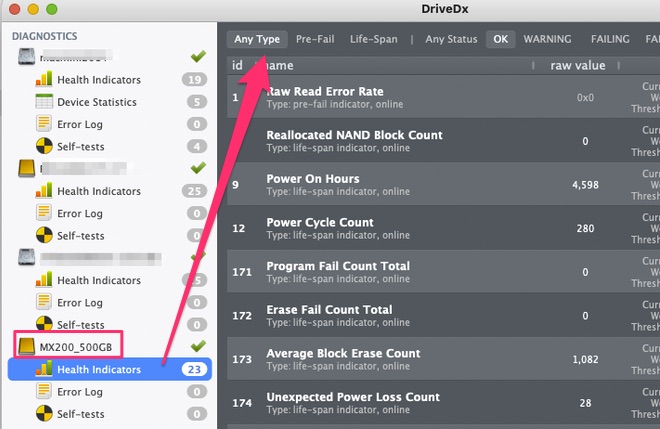Choose the Any Status filter
660x429 pixels.
coord(451,39)
